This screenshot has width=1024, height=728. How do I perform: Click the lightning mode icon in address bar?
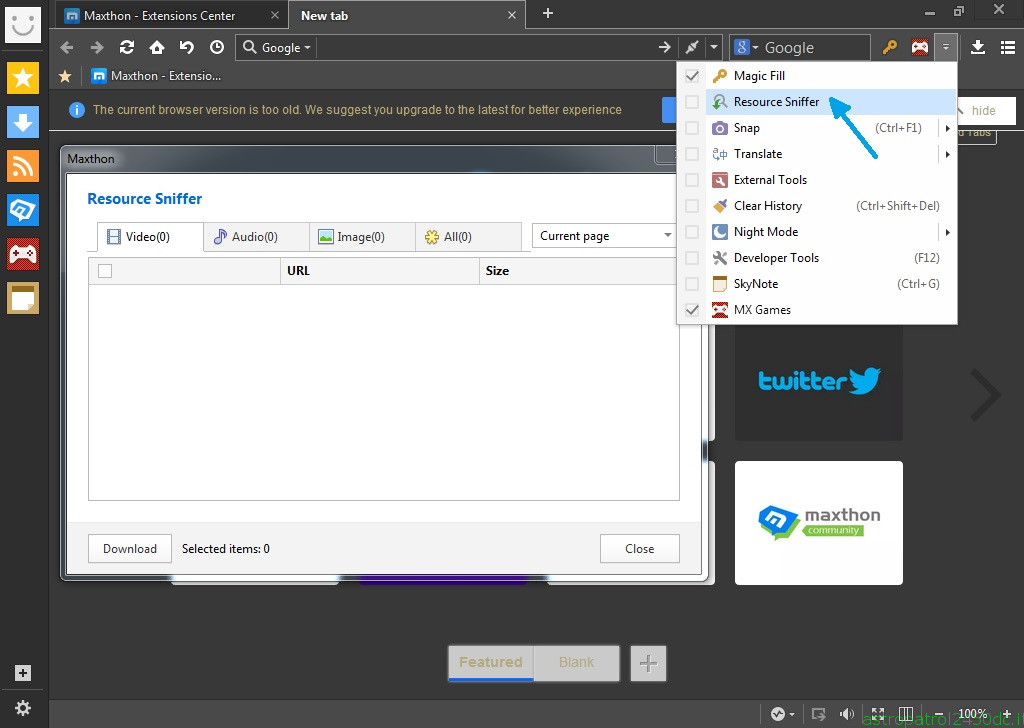(692, 47)
